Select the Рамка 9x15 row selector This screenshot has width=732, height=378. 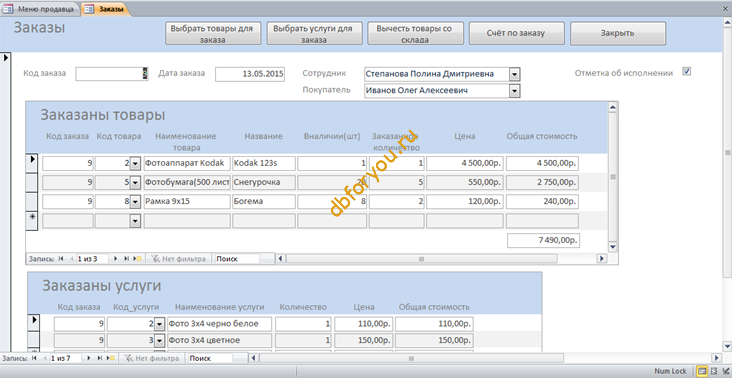32,201
